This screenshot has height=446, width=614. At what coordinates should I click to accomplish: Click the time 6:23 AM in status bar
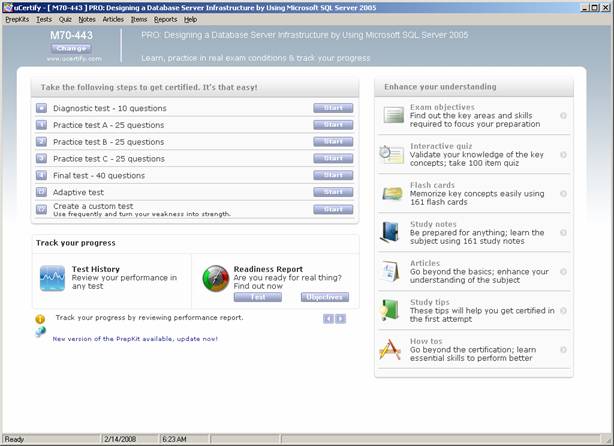174,439
